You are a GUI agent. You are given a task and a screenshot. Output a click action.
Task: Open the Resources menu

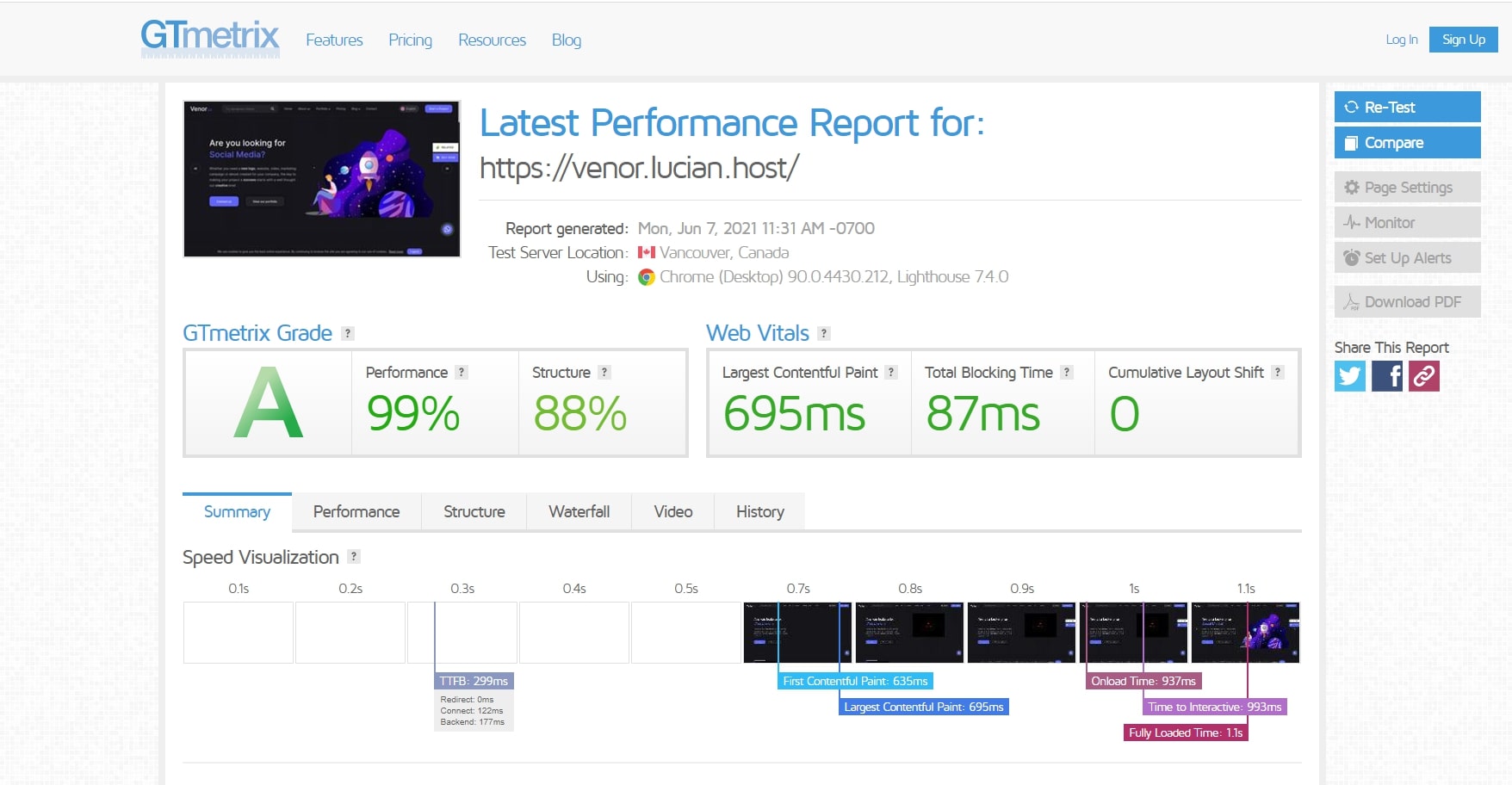click(x=492, y=40)
